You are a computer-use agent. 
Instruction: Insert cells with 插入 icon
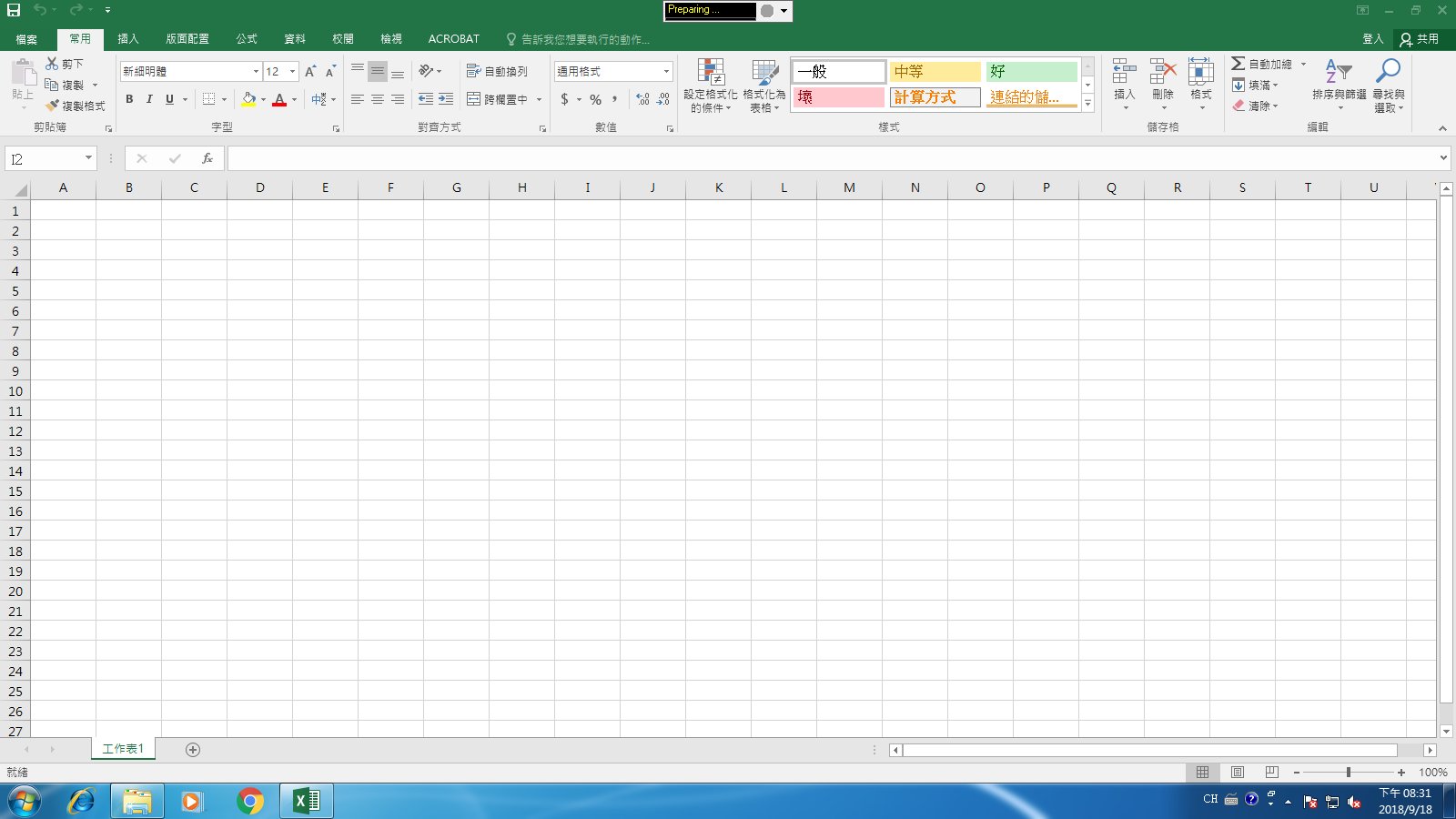click(1125, 84)
